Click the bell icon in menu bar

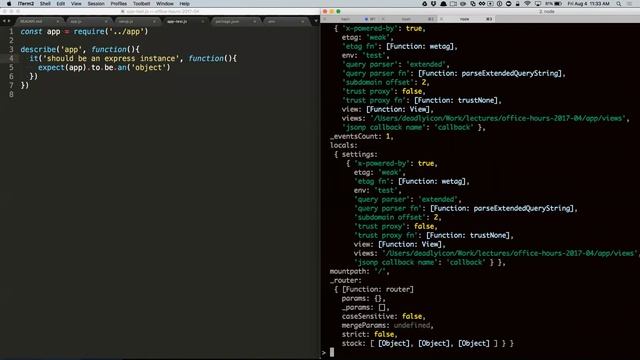pos(443,4)
